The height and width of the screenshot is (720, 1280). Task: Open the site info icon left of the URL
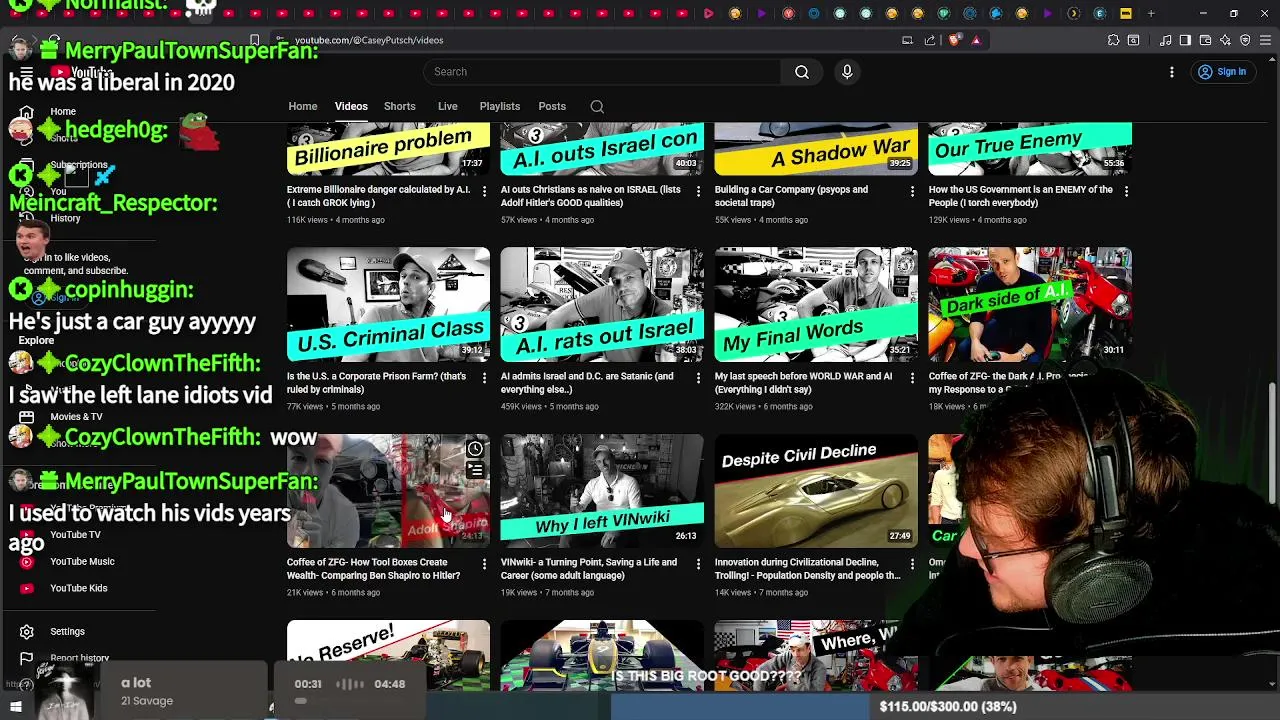pyautogui.click(x=278, y=40)
